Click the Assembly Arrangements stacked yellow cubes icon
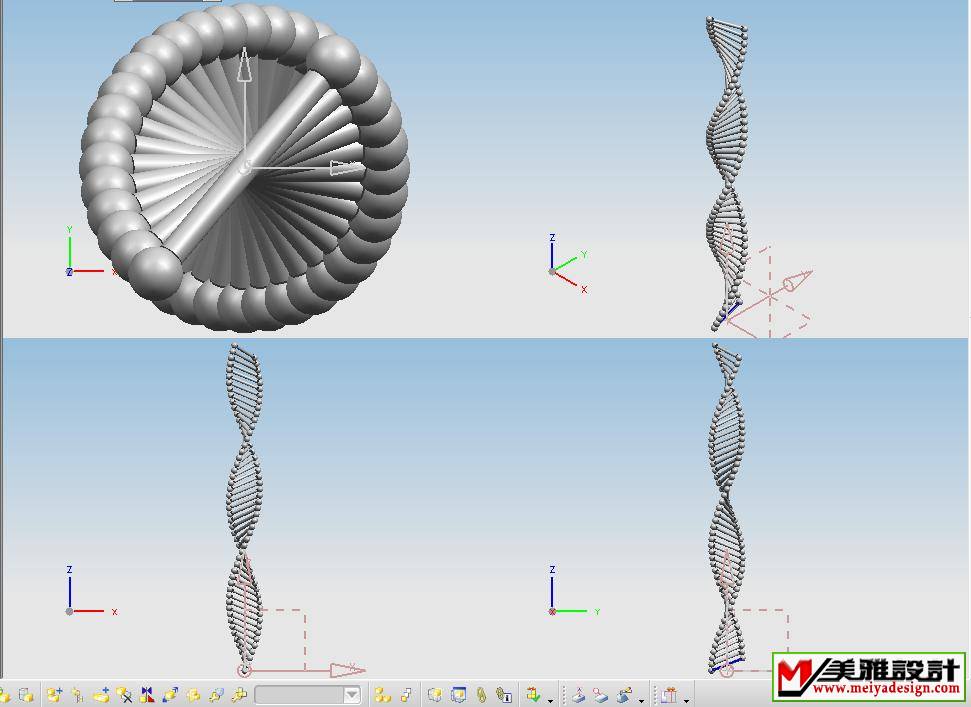This screenshot has width=971, height=707. [x=382, y=695]
